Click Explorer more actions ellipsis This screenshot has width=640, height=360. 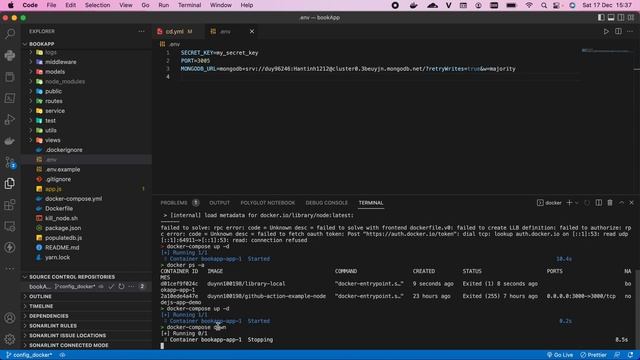(141, 31)
